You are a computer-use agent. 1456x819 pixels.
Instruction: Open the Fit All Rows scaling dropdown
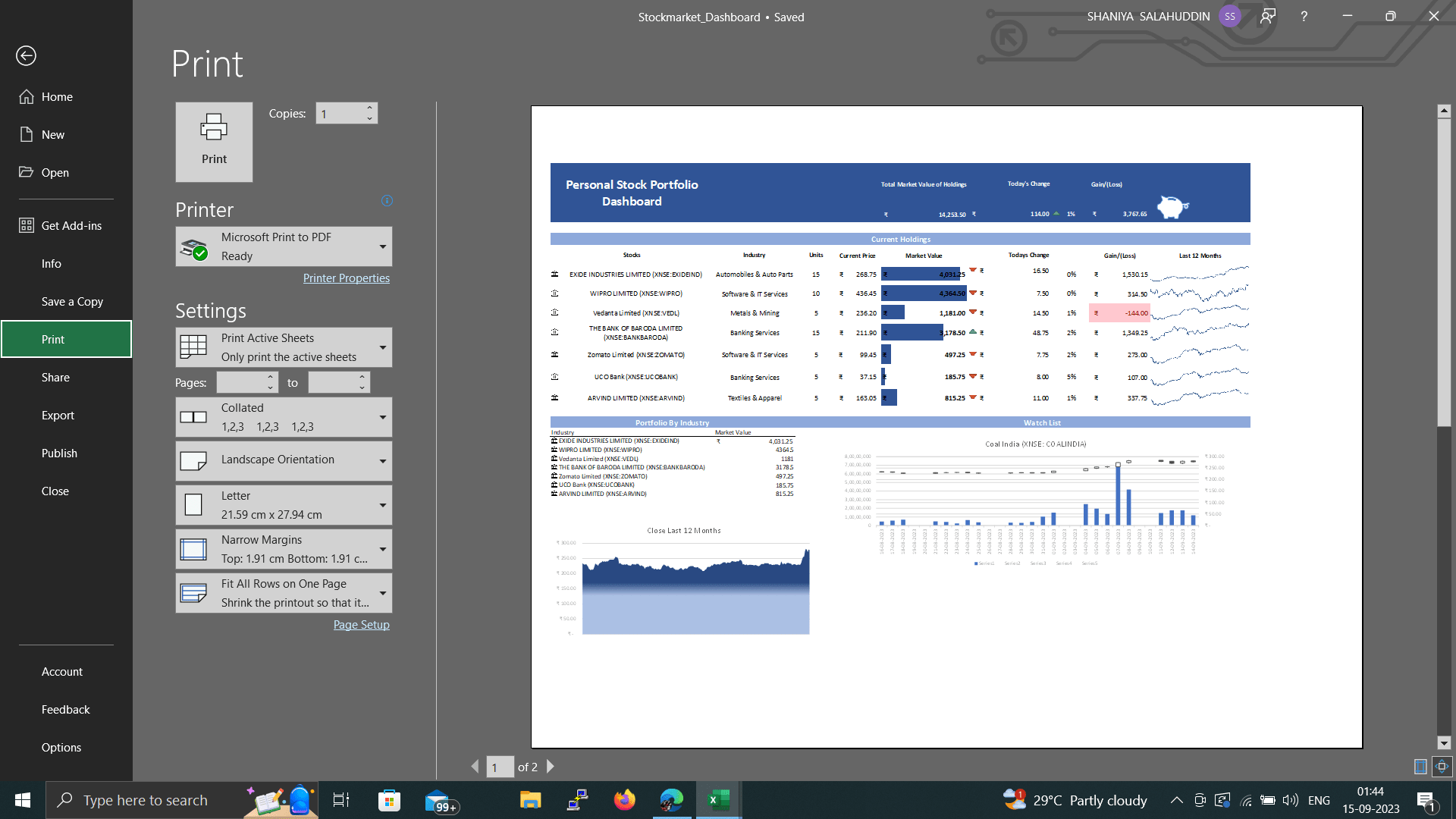[383, 593]
